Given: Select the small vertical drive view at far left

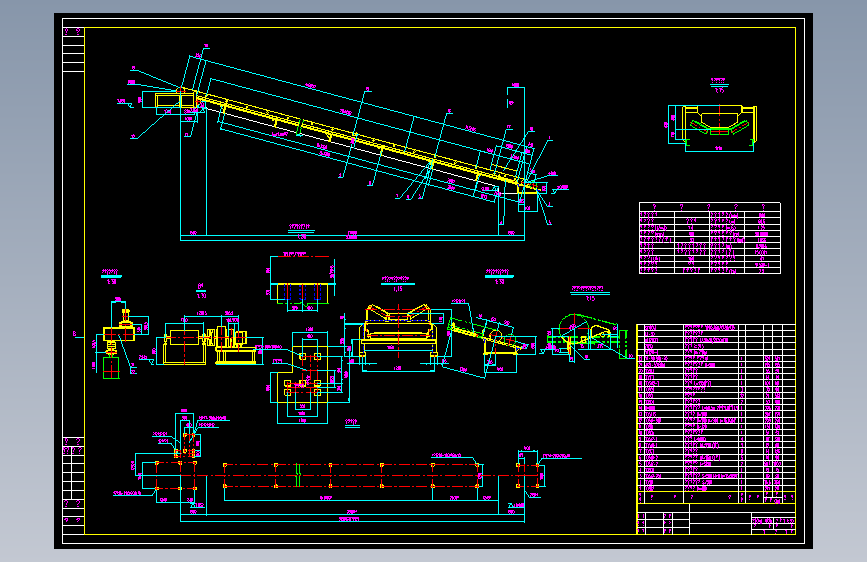Looking at the screenshot, I should pyautogui.click(x=119, y=340).
